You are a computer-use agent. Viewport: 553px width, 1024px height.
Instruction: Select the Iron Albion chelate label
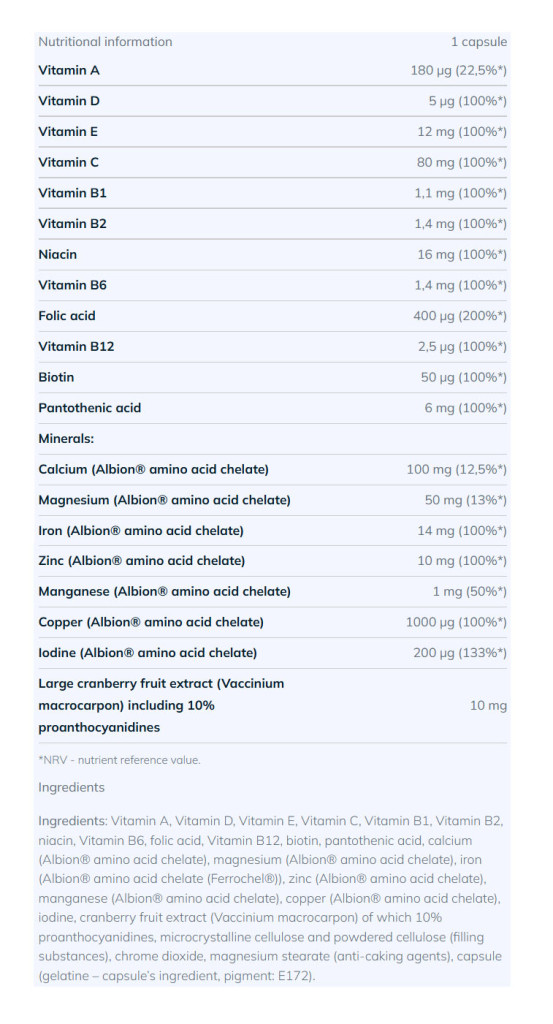(x=141, y=531)
